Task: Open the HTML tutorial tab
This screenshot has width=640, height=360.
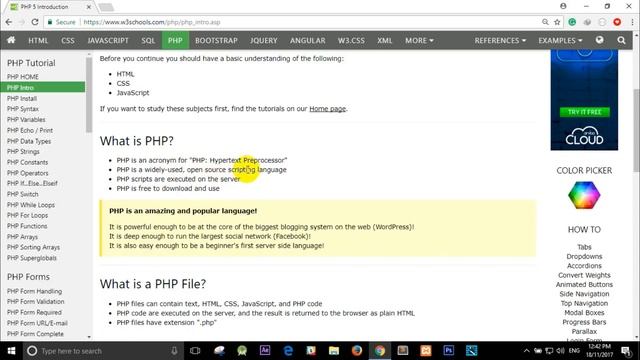Action: 38,40
